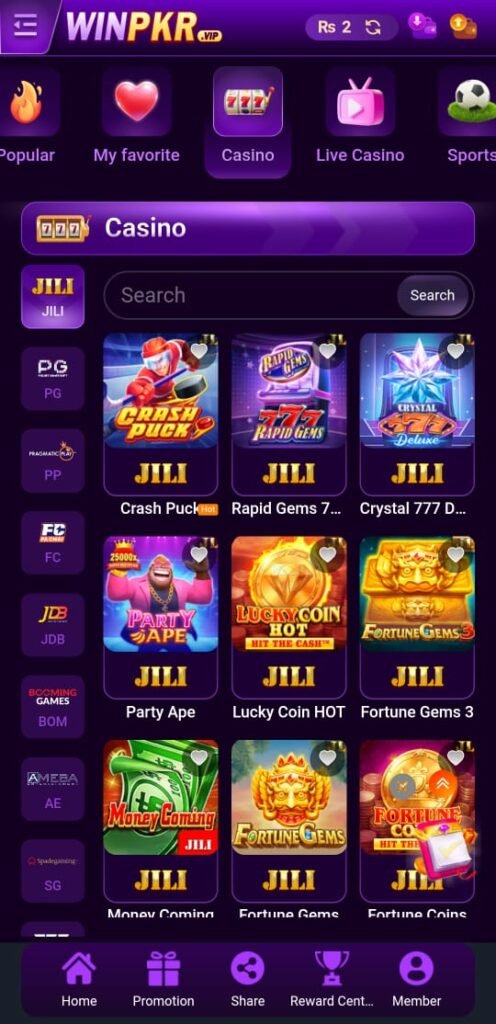This screenshot has height=1024, width=496.
Task: Open the Promotion page in bottom bar
Action: [163, 979]
